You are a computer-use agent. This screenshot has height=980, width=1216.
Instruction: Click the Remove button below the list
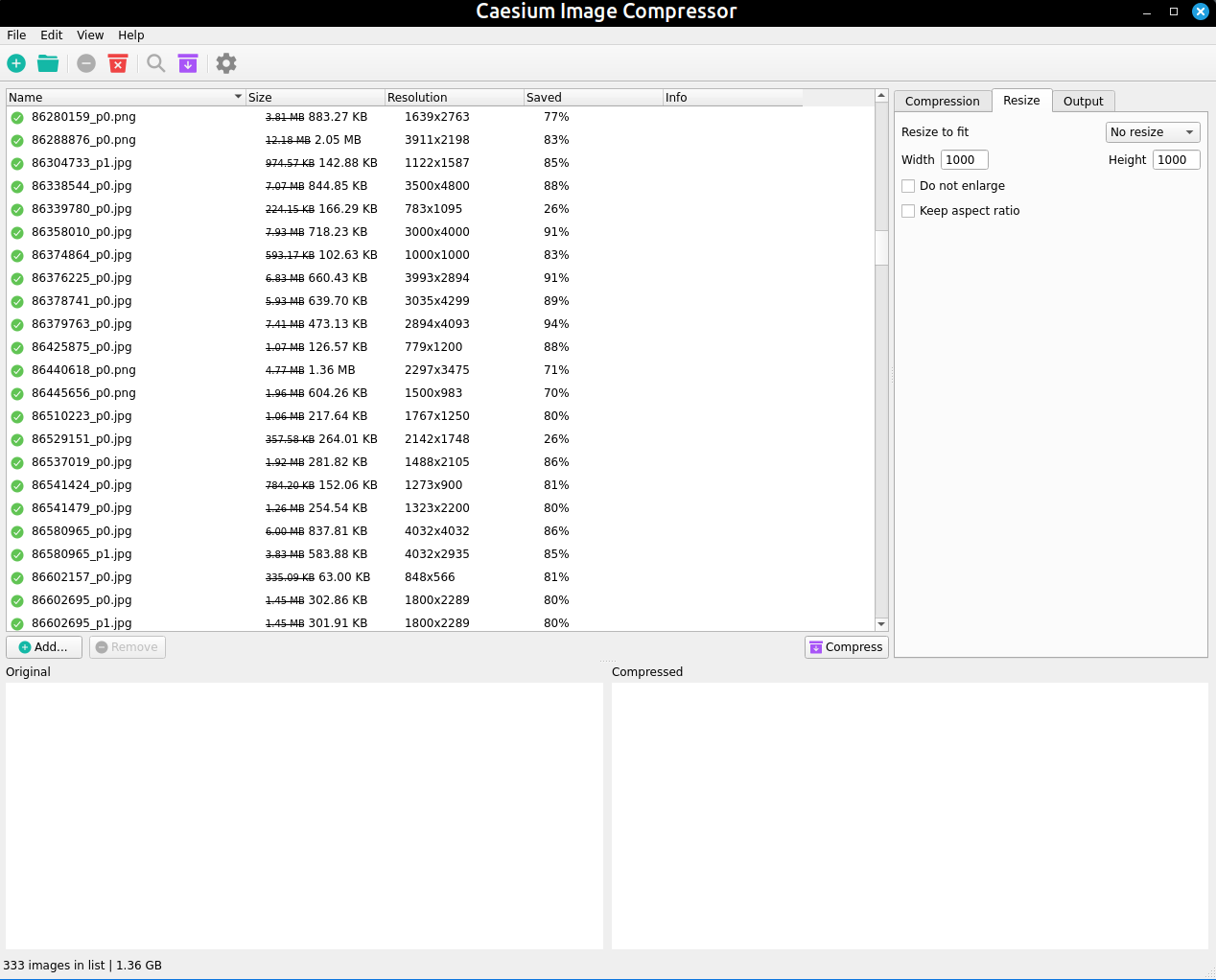[x=127, y=647]
